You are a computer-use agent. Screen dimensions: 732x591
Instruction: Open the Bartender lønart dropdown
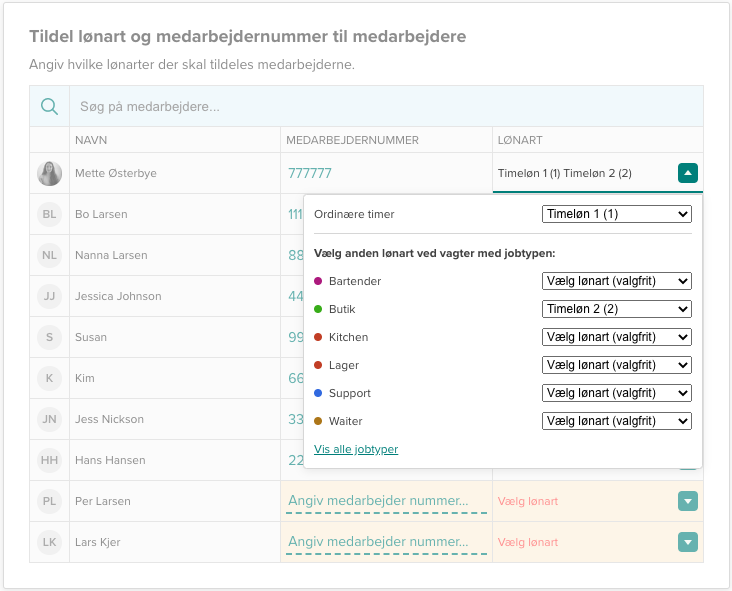click(x=617, y=281)
